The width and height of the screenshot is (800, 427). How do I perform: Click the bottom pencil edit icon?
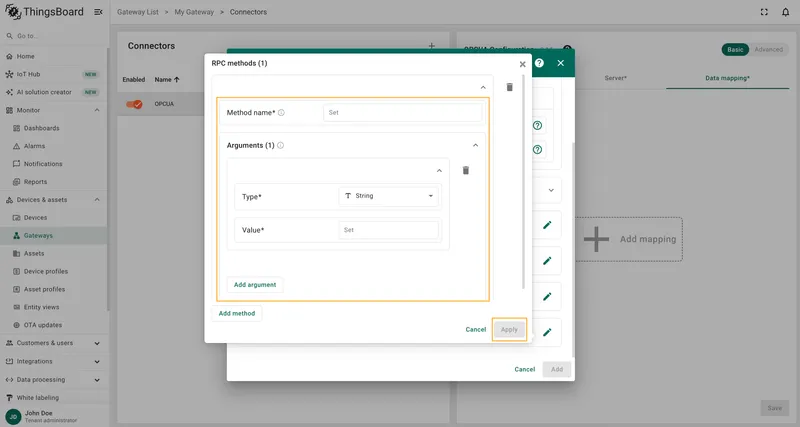click(547, 332)
